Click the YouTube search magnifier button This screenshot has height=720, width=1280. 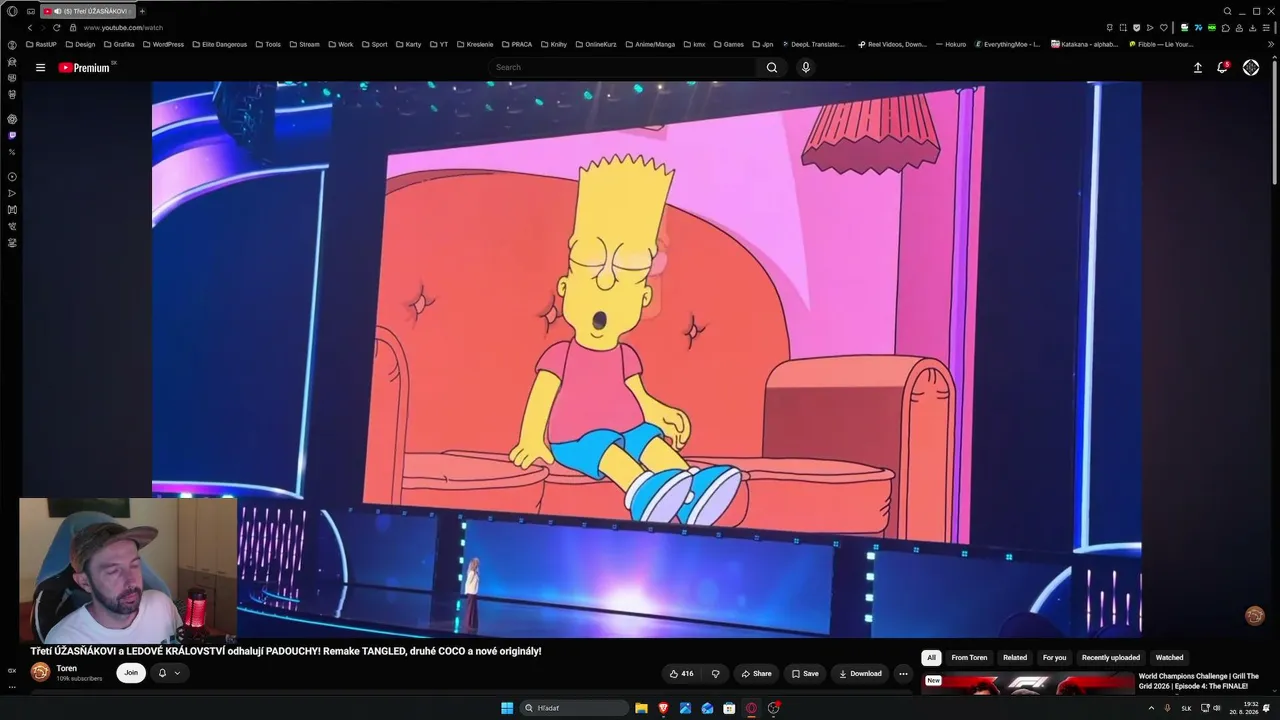tap(772, 68)
